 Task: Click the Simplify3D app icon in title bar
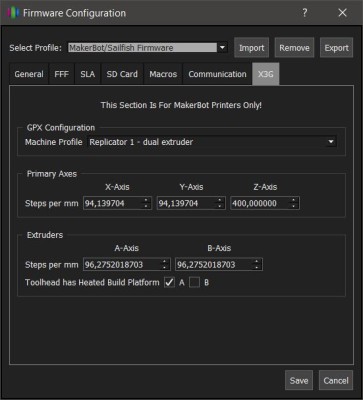tap(13, 13)
